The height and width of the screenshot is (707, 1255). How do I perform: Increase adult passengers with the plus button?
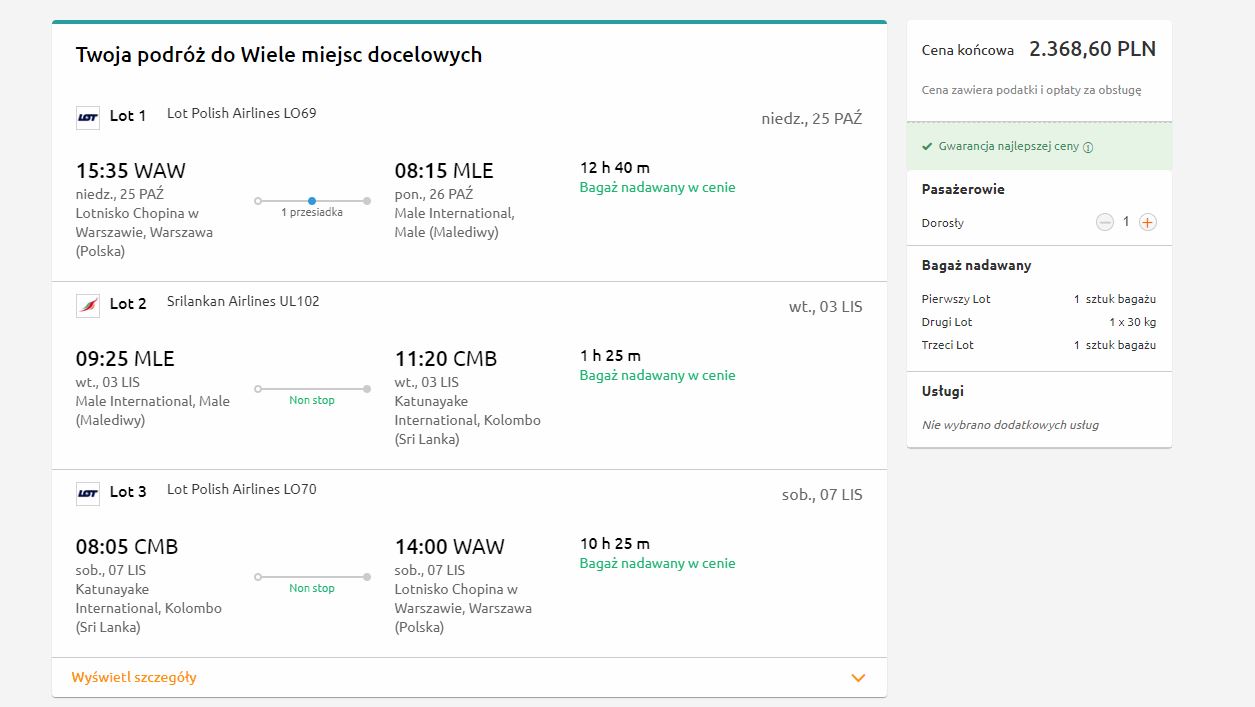[1148, 222]
